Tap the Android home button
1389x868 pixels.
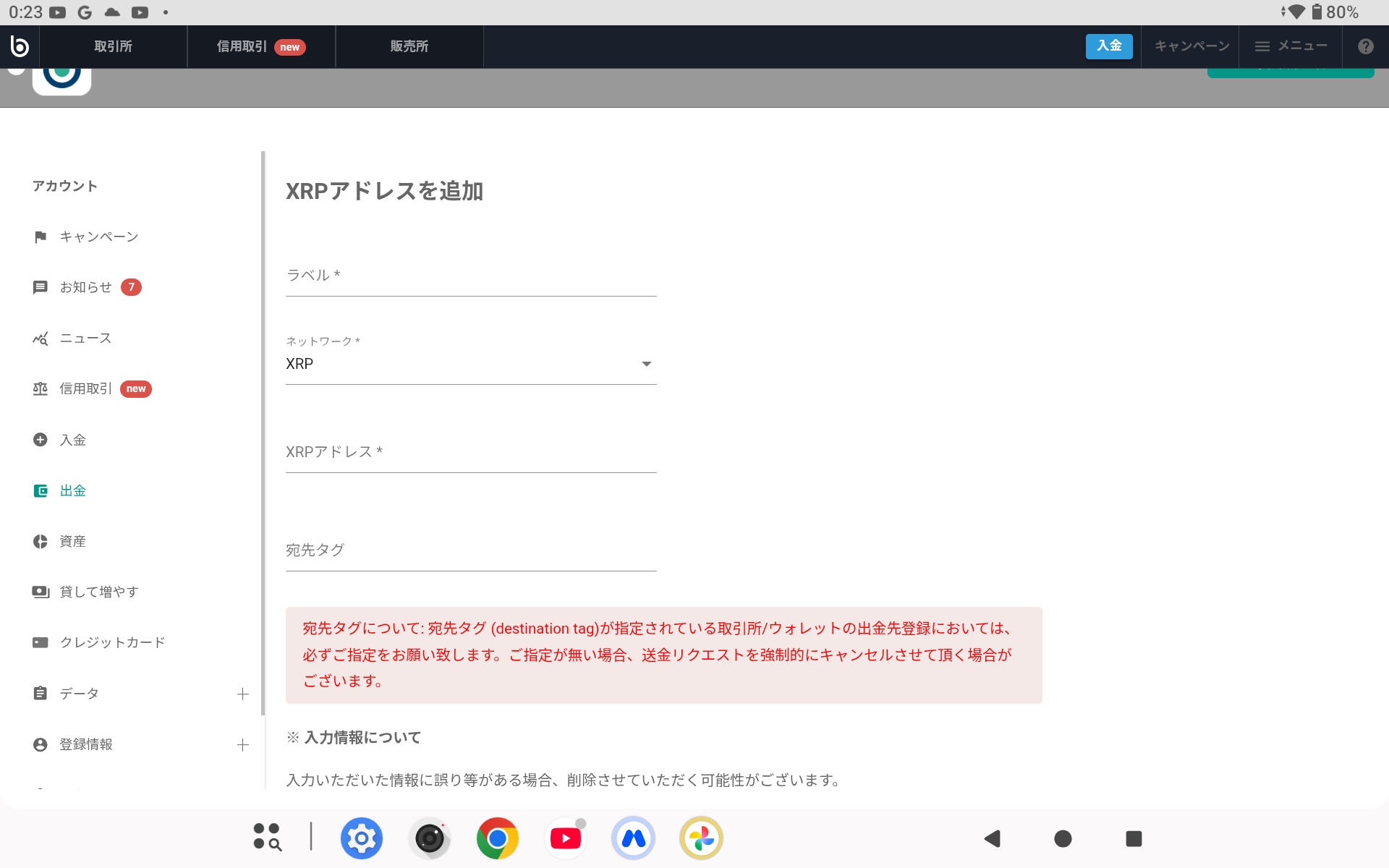pyautogui.click(x=1063, y=839)
